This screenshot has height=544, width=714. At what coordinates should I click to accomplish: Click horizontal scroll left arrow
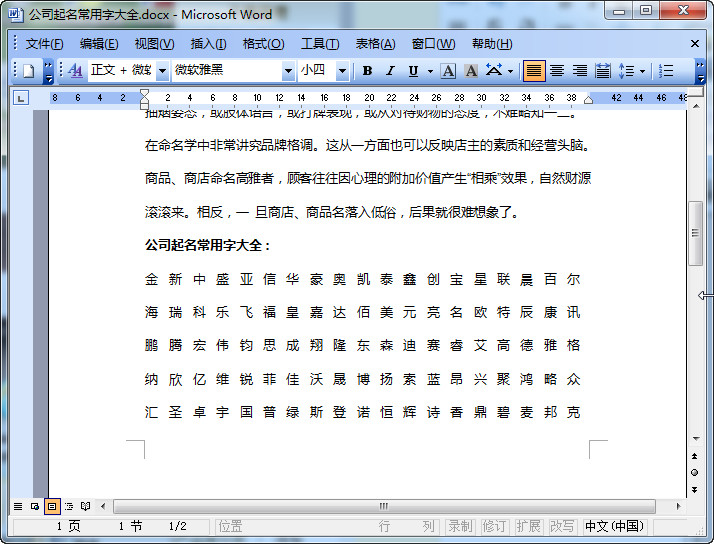(103, 506)
